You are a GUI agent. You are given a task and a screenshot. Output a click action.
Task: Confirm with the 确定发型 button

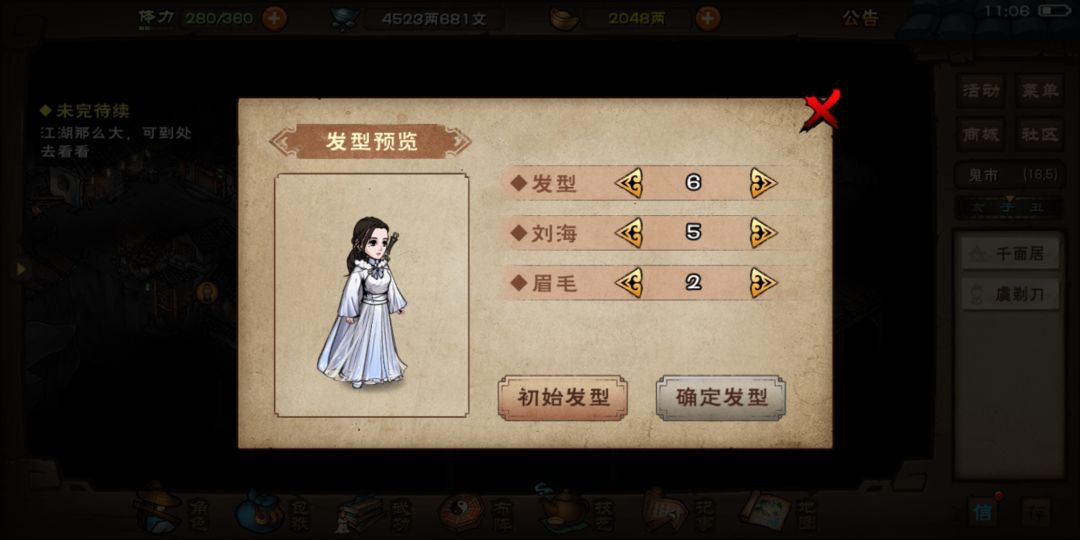click(x=720, y=397)
